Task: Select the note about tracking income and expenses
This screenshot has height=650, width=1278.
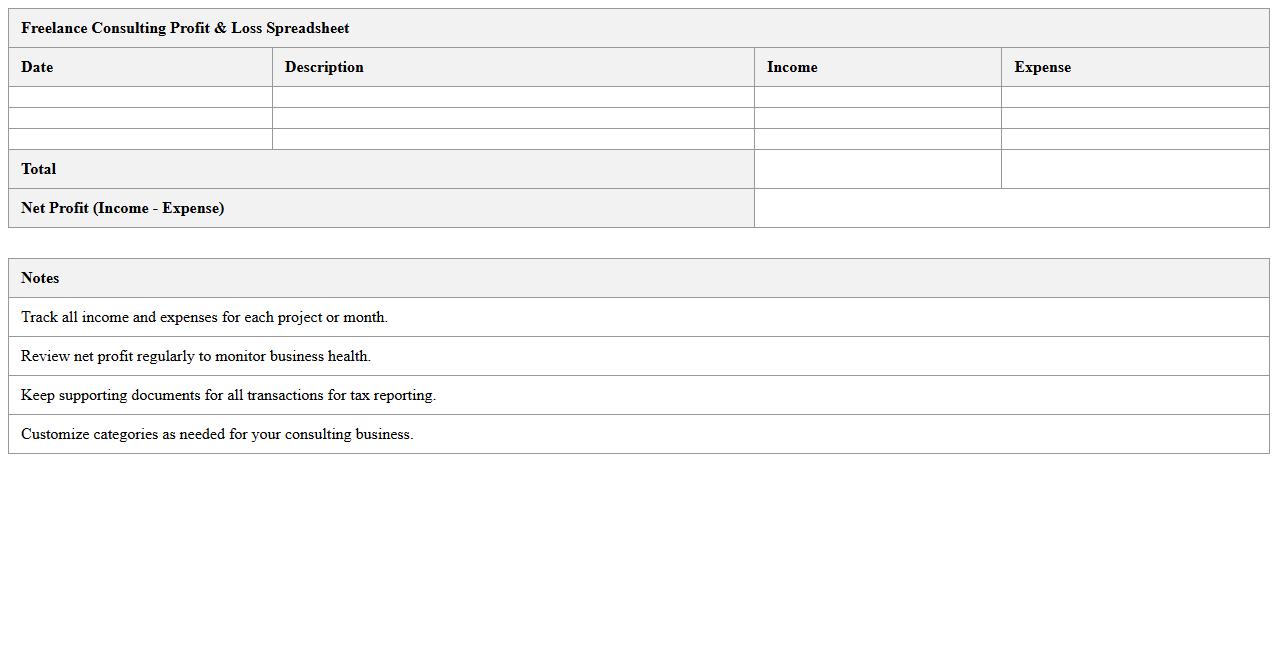Action: 204,317
